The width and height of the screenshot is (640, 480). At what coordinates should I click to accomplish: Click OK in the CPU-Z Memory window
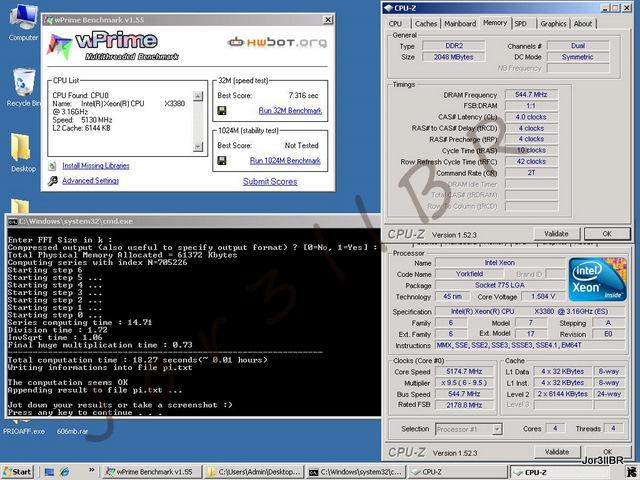pyautogui.click(x=607, y=234)
